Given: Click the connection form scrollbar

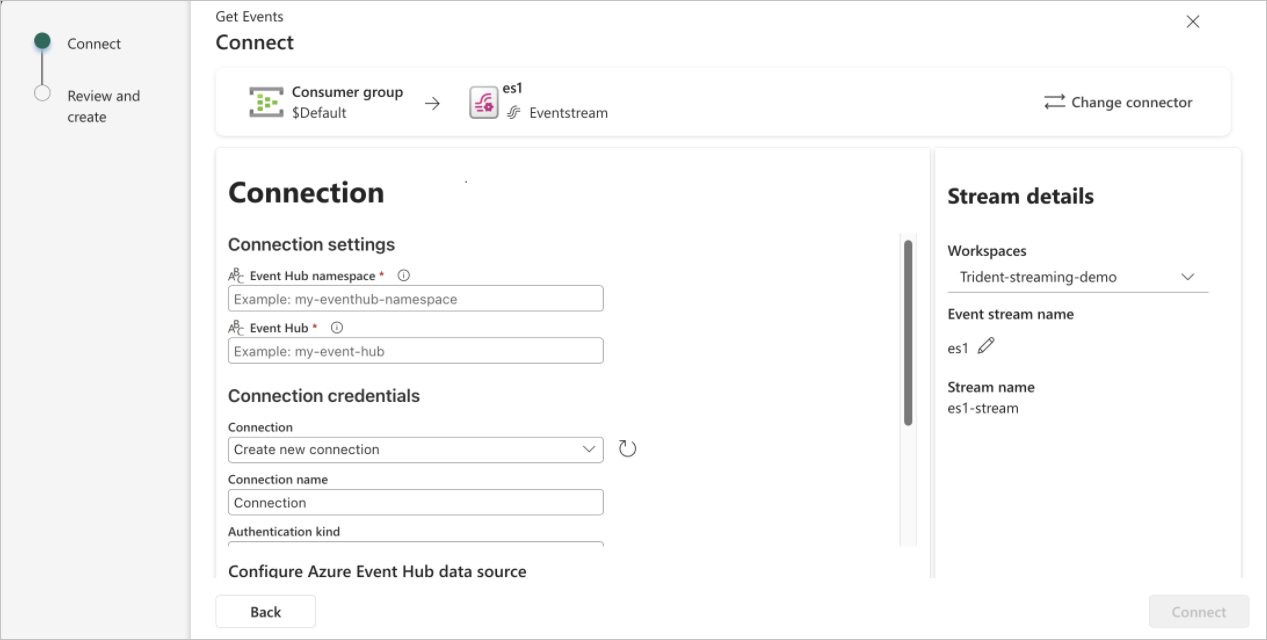Looking at the screenshot, I should pos(908,333).
